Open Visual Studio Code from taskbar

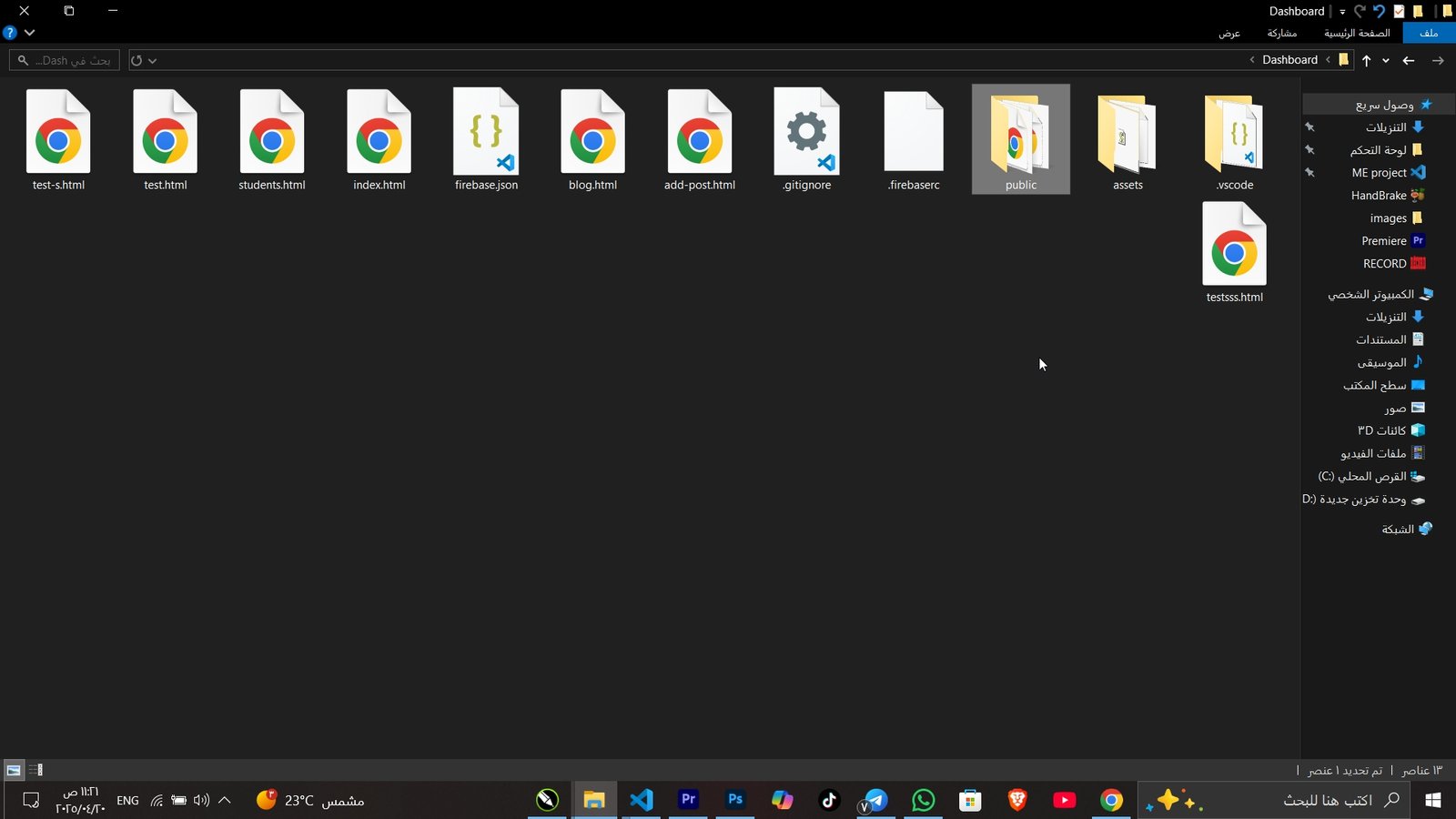[x=642, y=800]
